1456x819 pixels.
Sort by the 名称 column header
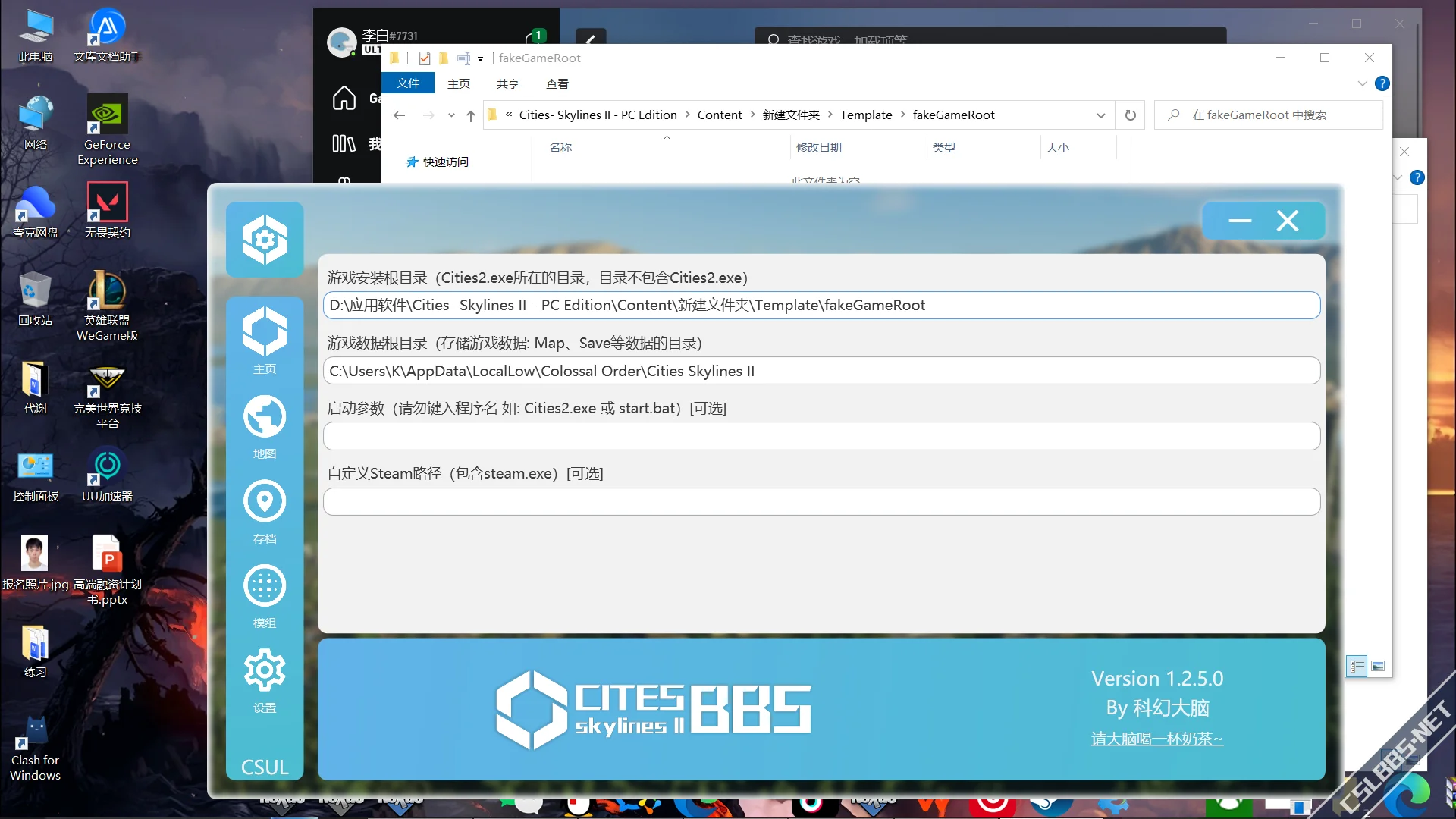coord(560,148)
